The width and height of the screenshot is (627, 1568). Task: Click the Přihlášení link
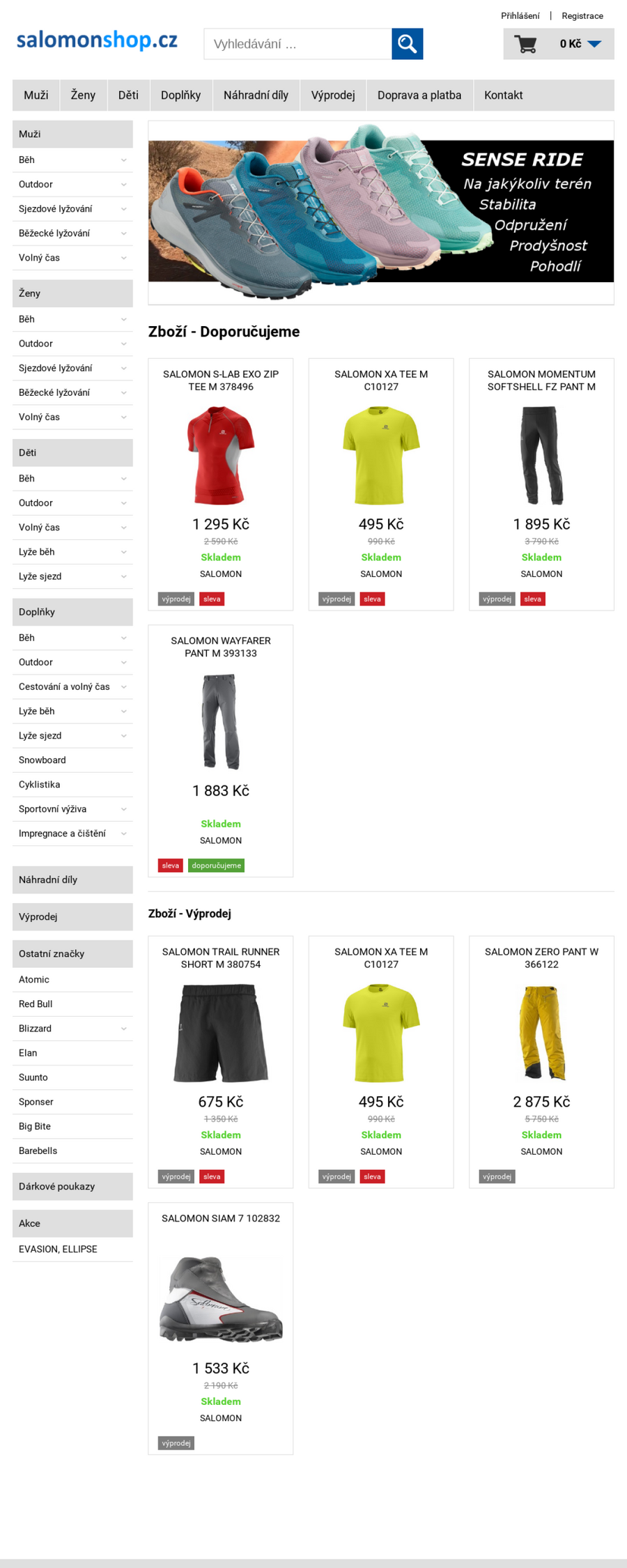coord(520,15)
